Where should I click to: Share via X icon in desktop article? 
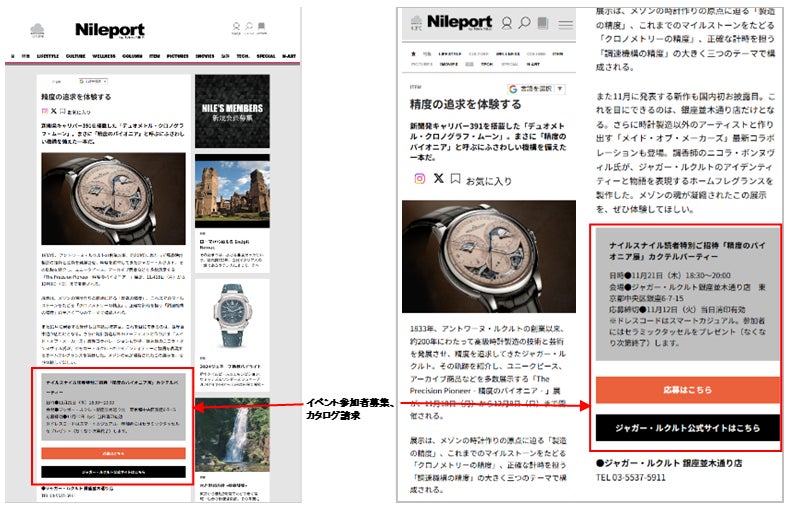coord(53,111)
